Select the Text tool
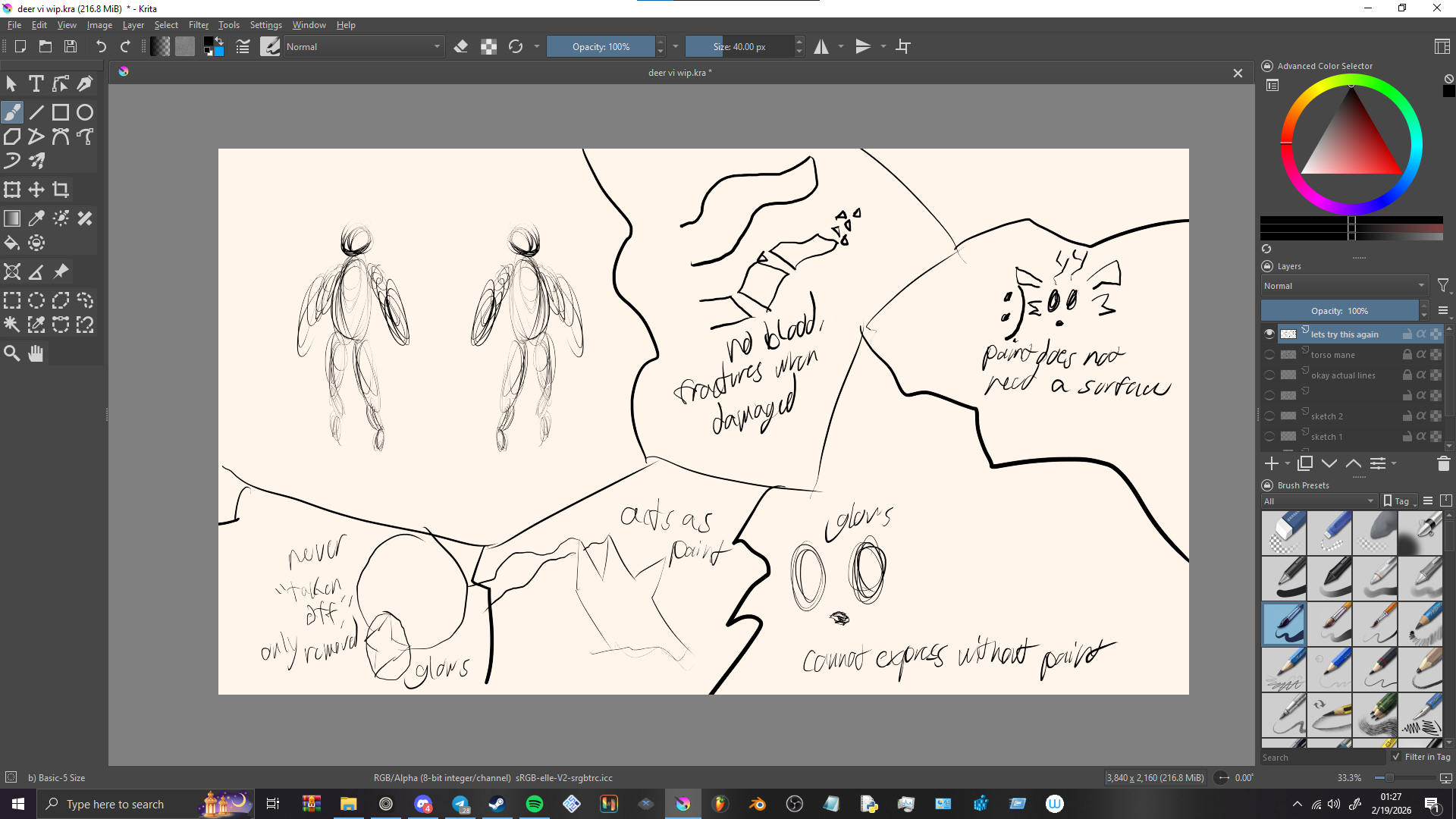Screen dimensions: 1456x819 click(x=36, y=83)
